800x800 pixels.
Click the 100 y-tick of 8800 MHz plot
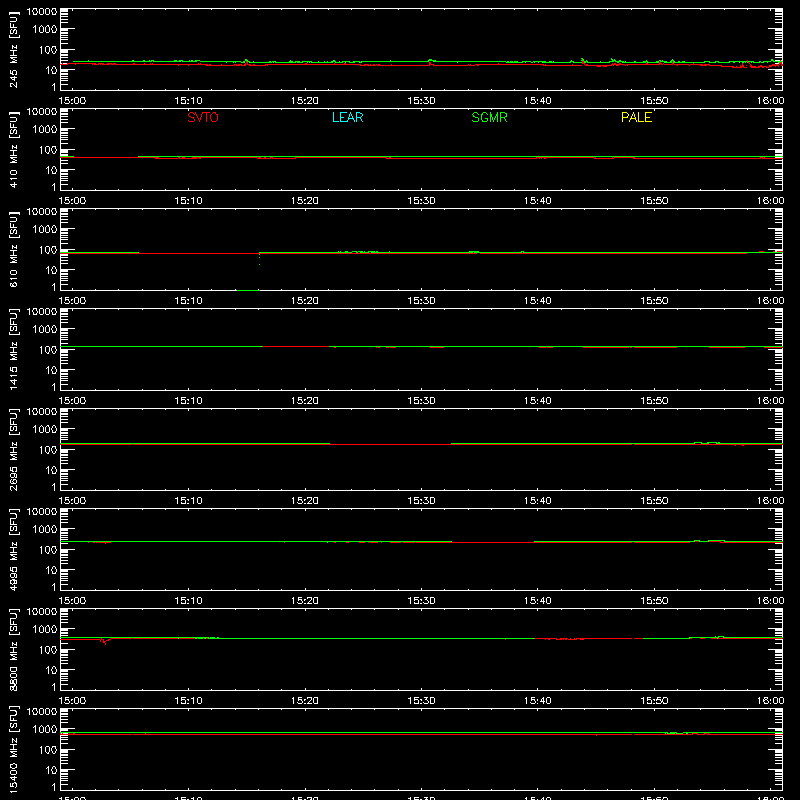tap(48, 650)
